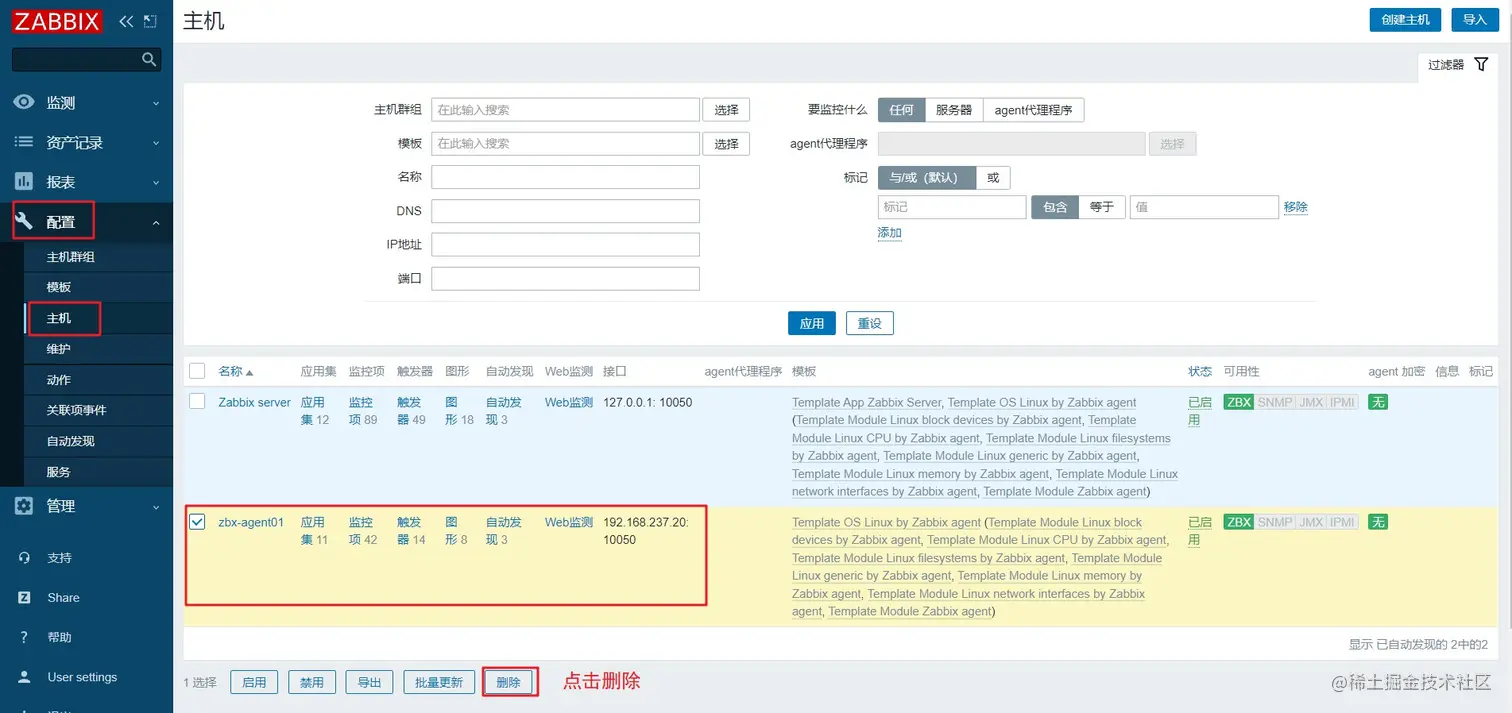Open the zbx-agent01 host link

pos(251,522)
